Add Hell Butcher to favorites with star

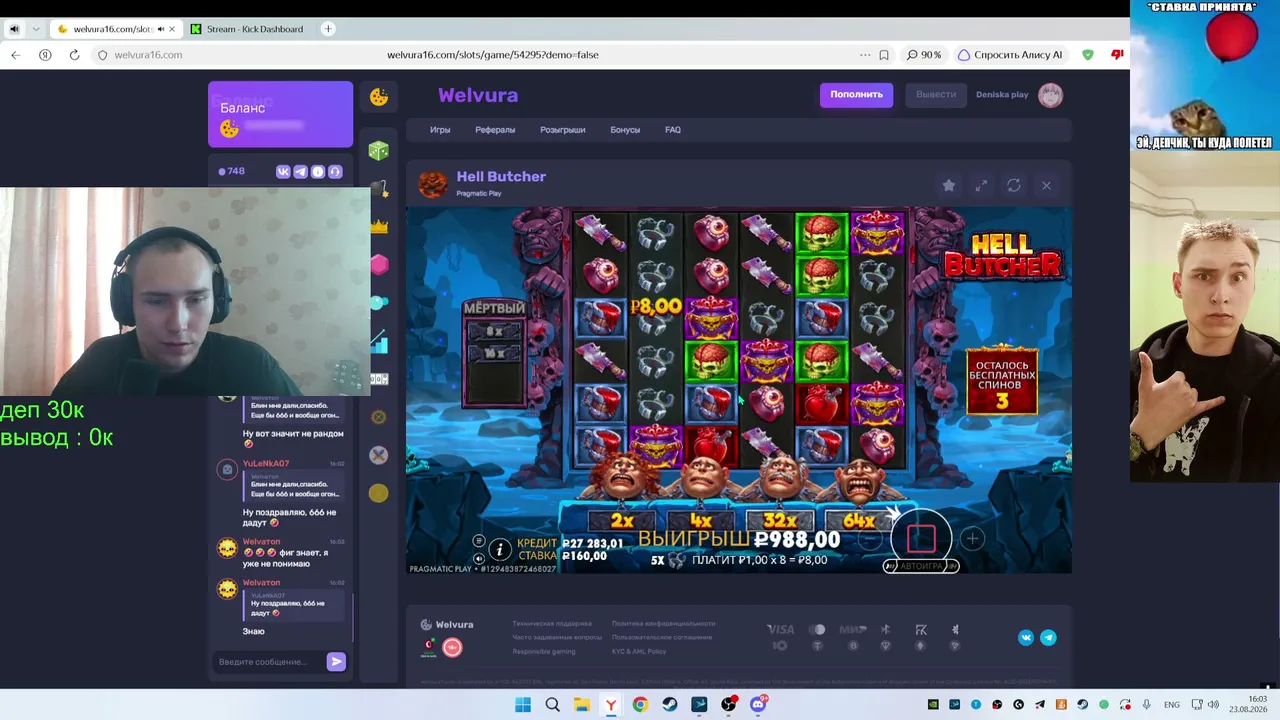click(949, 185)
